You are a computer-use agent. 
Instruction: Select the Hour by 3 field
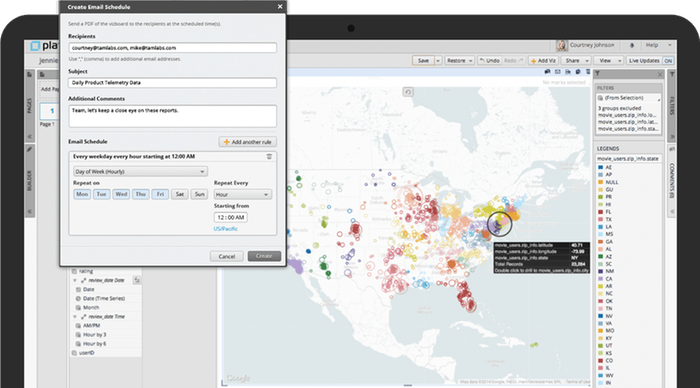94,335
